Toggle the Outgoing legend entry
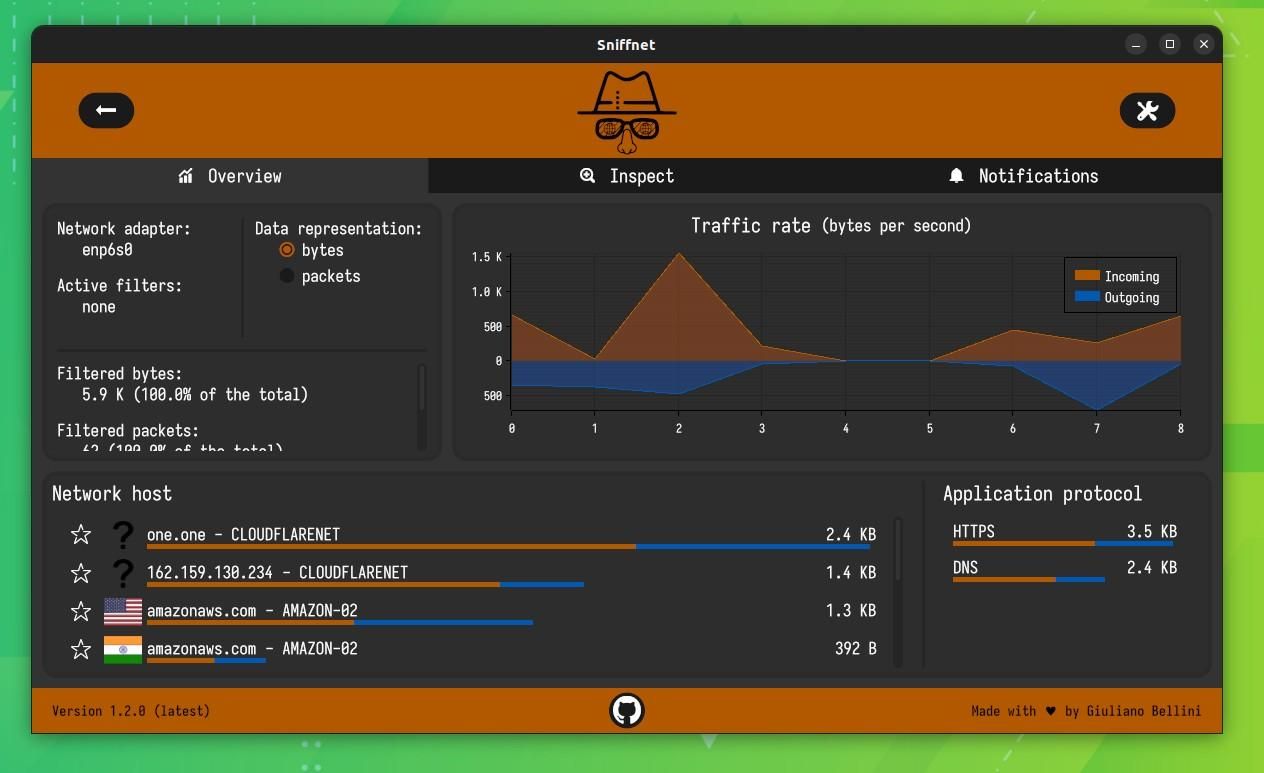This screenshot has height=773, width=1264. pyautogui.click(x=1119, y=297)
